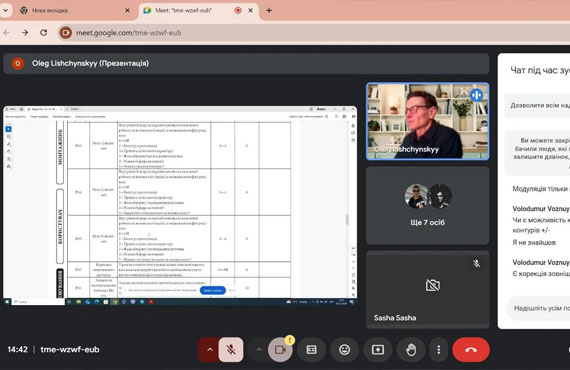Click the camera-off icon on Sasha's tile
The height and width of the screenshot is (370, 570).
(x=433, y=285)
